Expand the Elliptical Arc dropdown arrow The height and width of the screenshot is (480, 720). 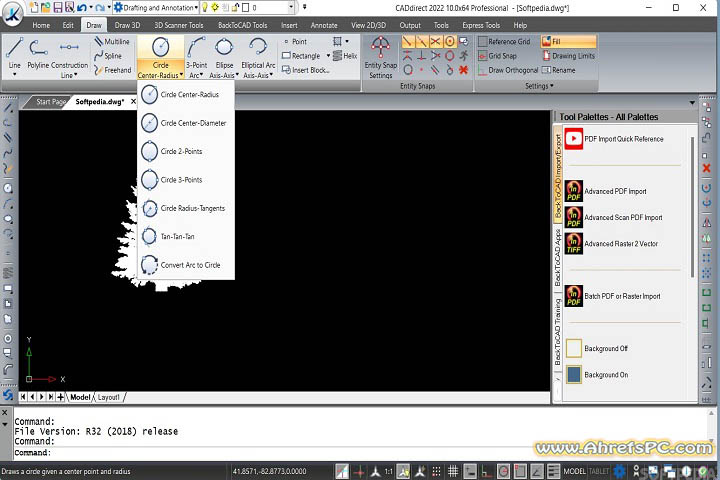pos(271,75)
